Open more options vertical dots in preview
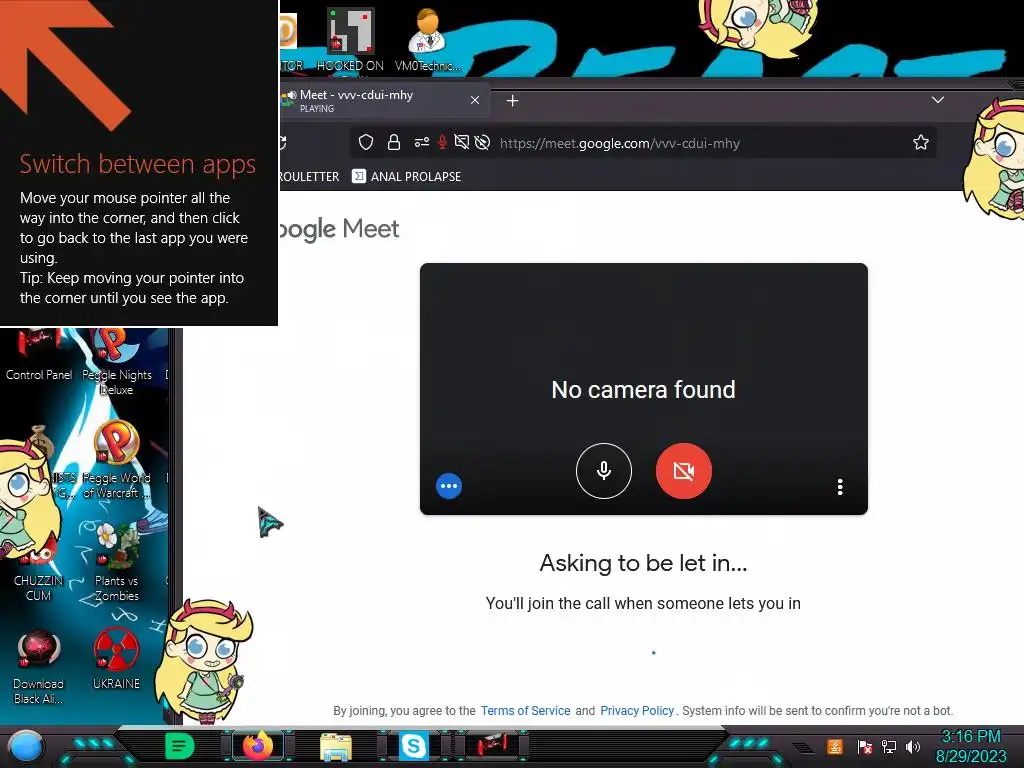 [840, 487]
